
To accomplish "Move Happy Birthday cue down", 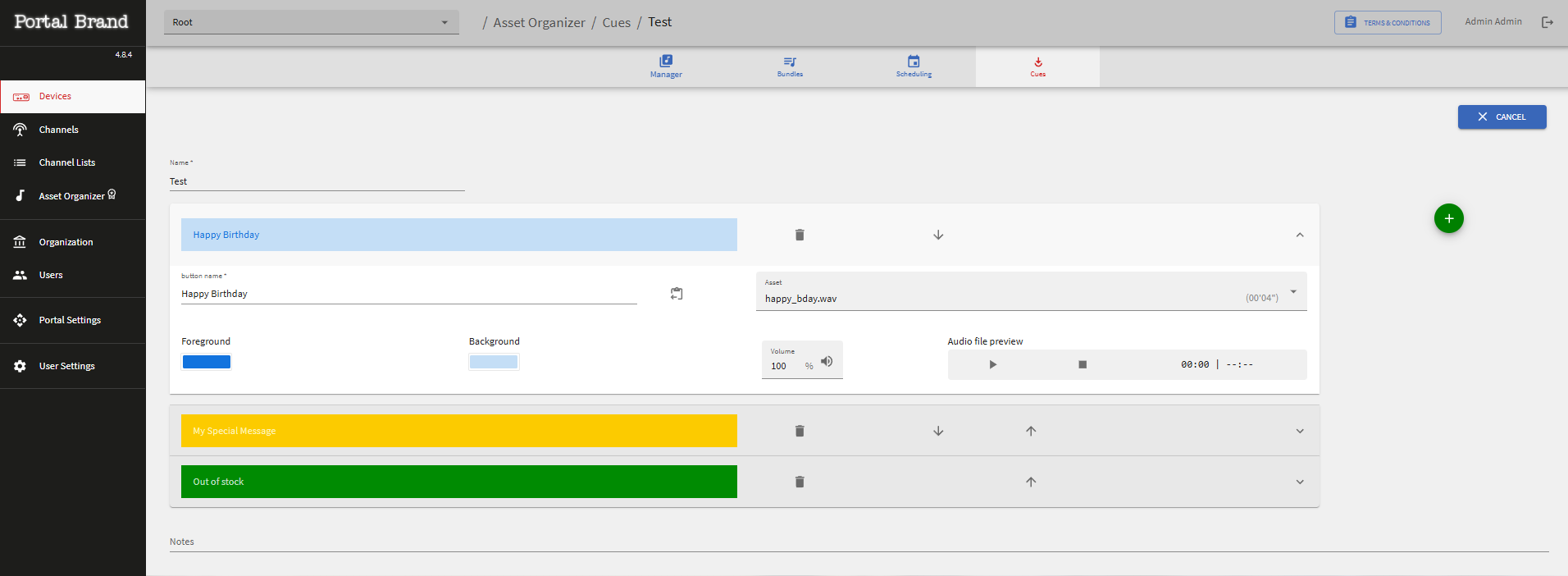I will coord(938,235).
